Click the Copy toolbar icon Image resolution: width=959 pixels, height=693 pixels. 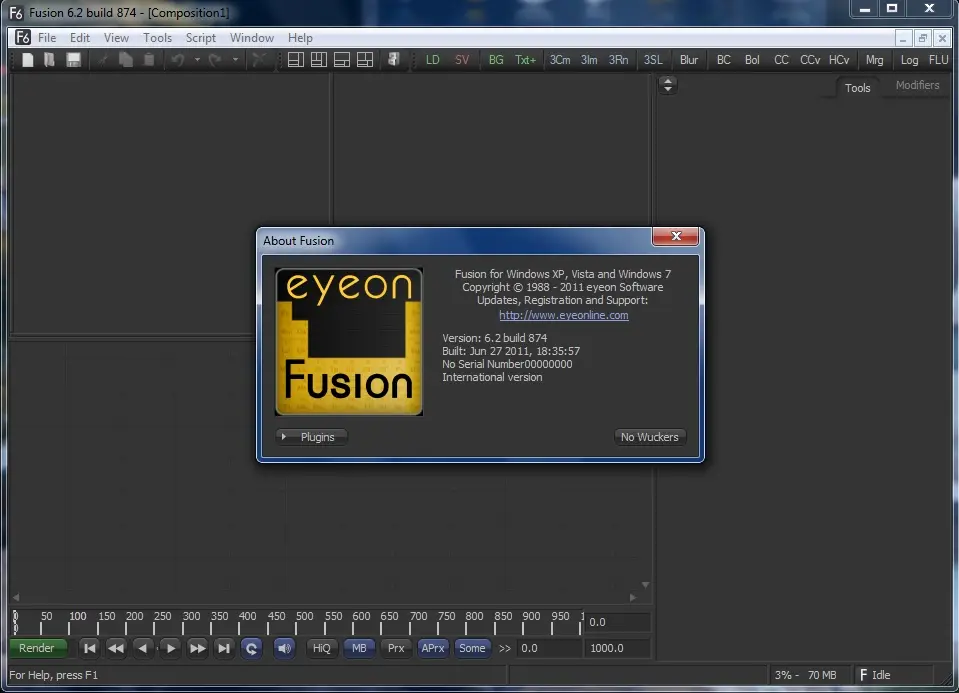pos(126,60)
